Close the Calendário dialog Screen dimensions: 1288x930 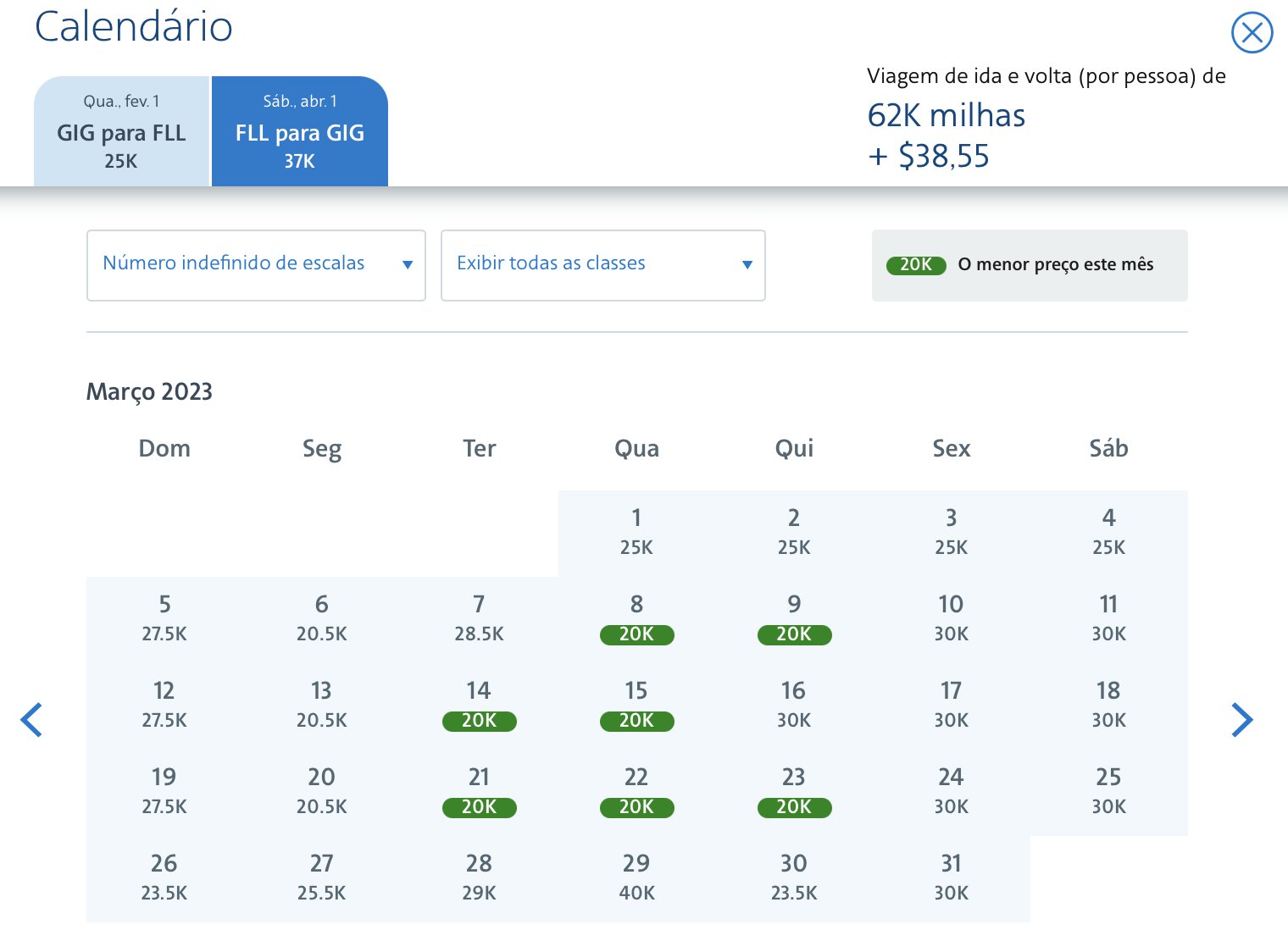point(1252,33)
